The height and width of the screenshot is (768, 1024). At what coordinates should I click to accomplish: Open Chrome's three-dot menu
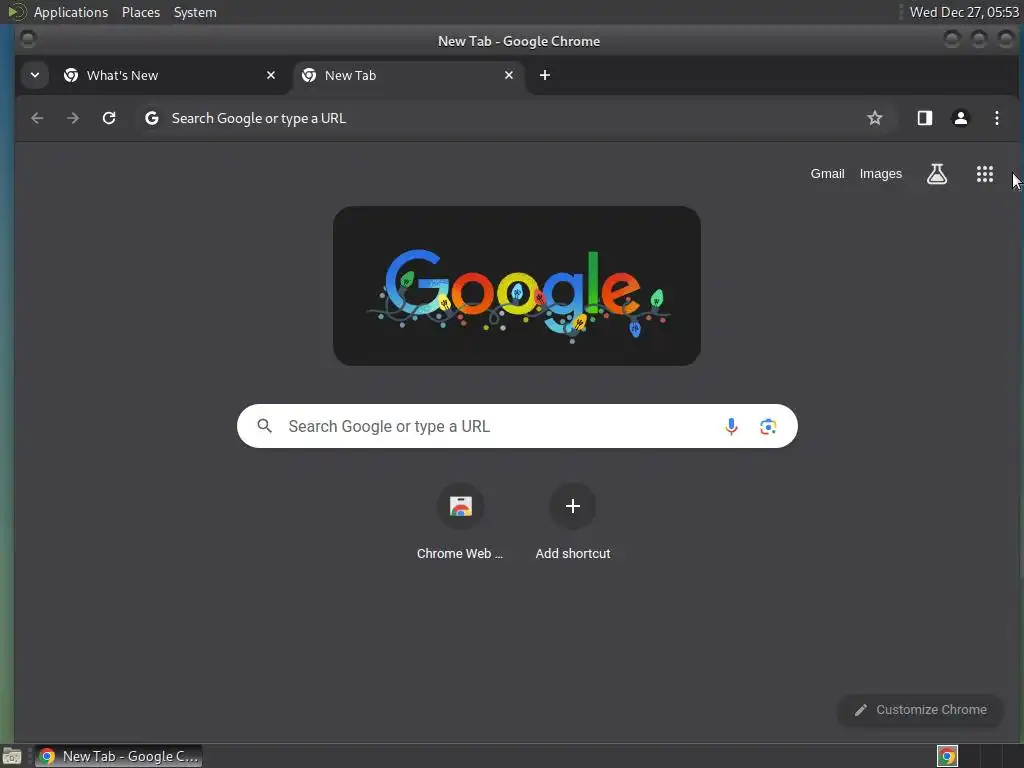(997, 118)
